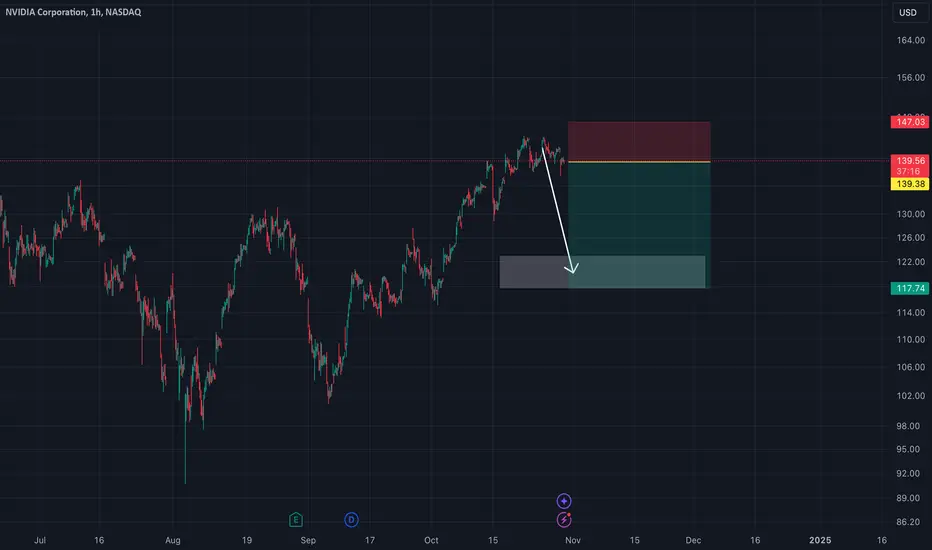Select the 139.56 current price label
The image size is (932, 550).
(910, 161)
